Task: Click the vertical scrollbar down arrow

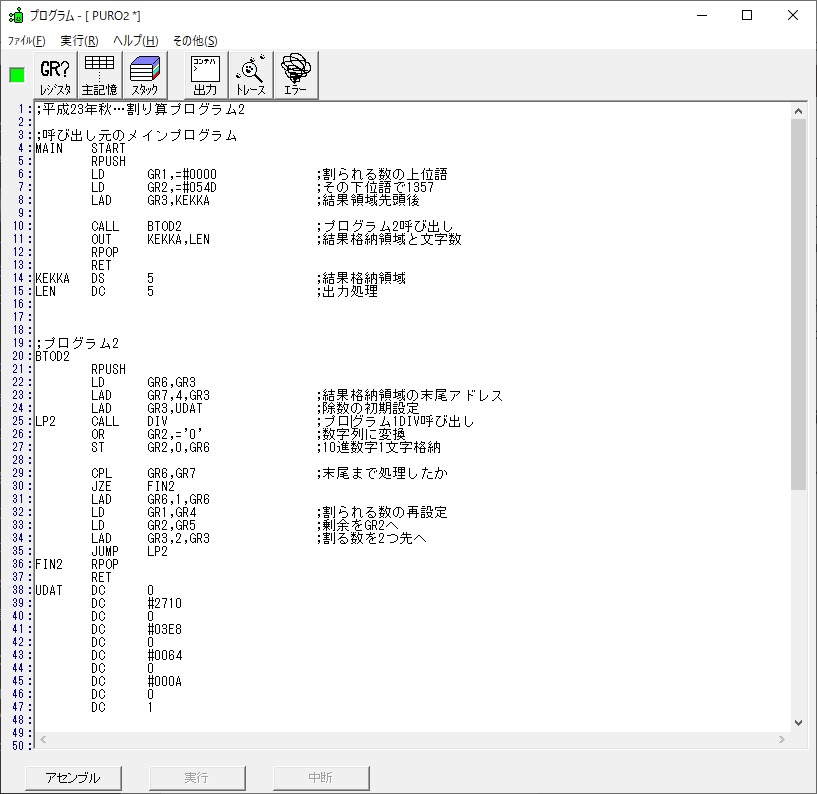Action: (x=798, y=723)
